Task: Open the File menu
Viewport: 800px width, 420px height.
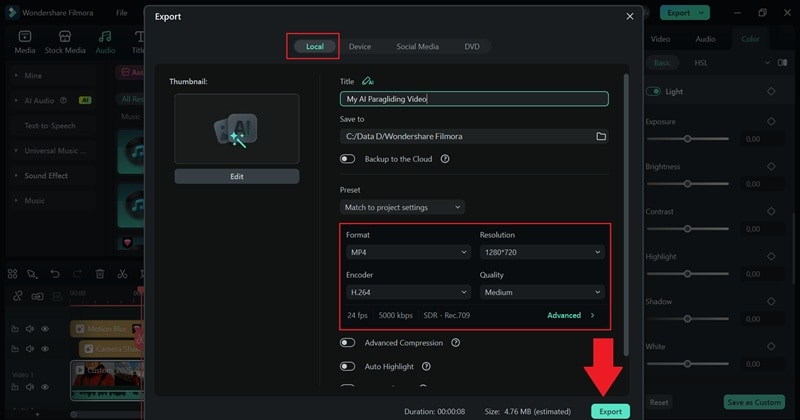Action: (121, 13)
